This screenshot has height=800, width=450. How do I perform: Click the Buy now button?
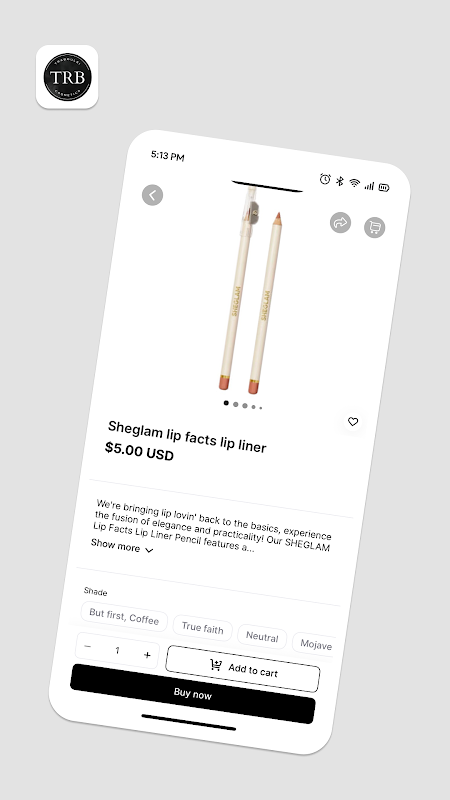pyautogui.click(x=193, y=693)
